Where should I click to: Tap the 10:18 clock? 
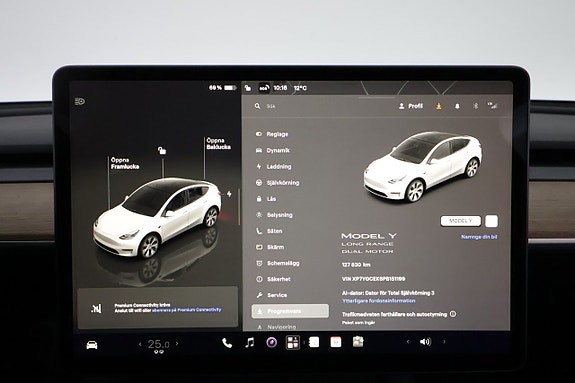coord(280,88)
